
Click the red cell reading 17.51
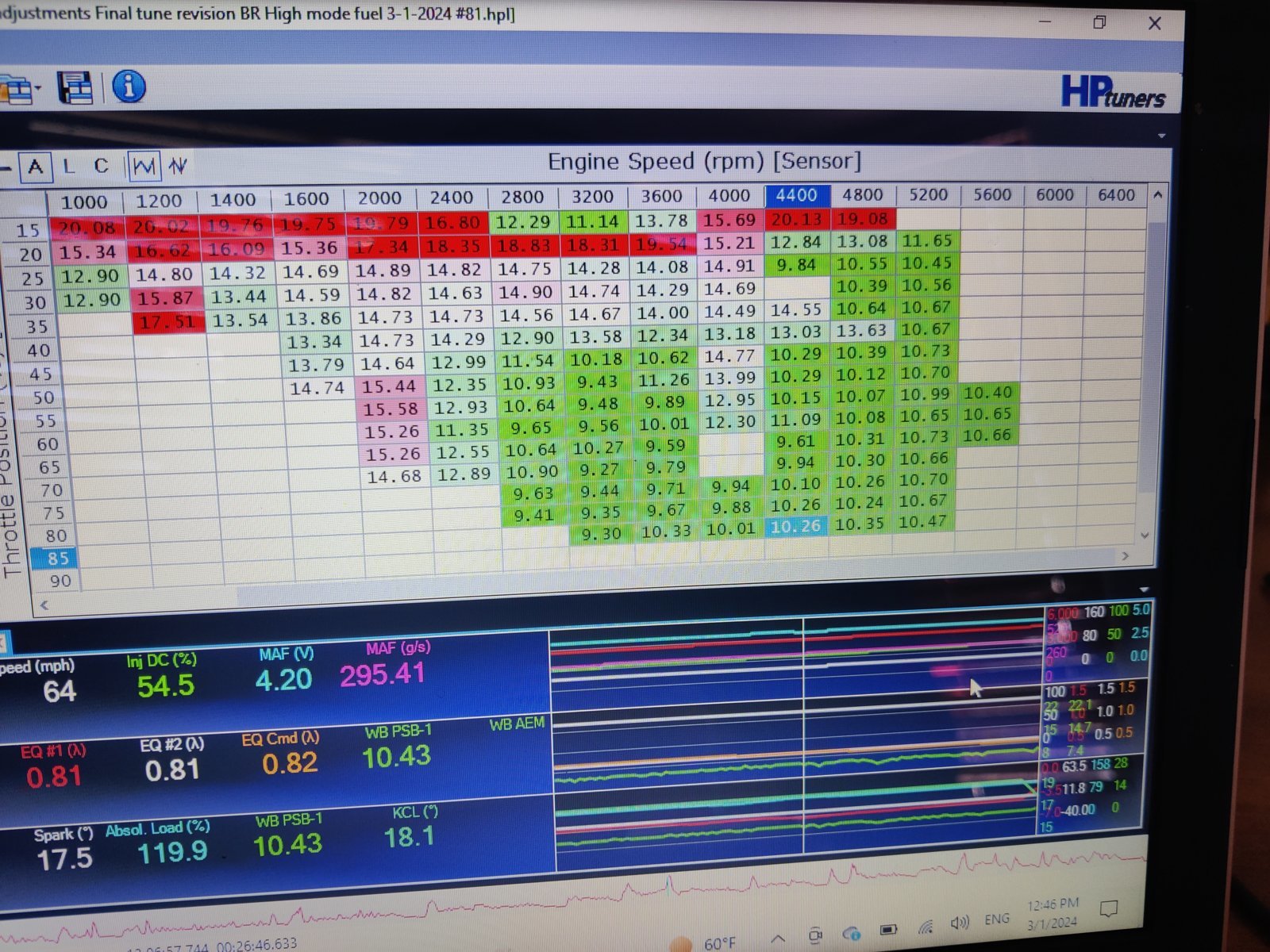168,321
